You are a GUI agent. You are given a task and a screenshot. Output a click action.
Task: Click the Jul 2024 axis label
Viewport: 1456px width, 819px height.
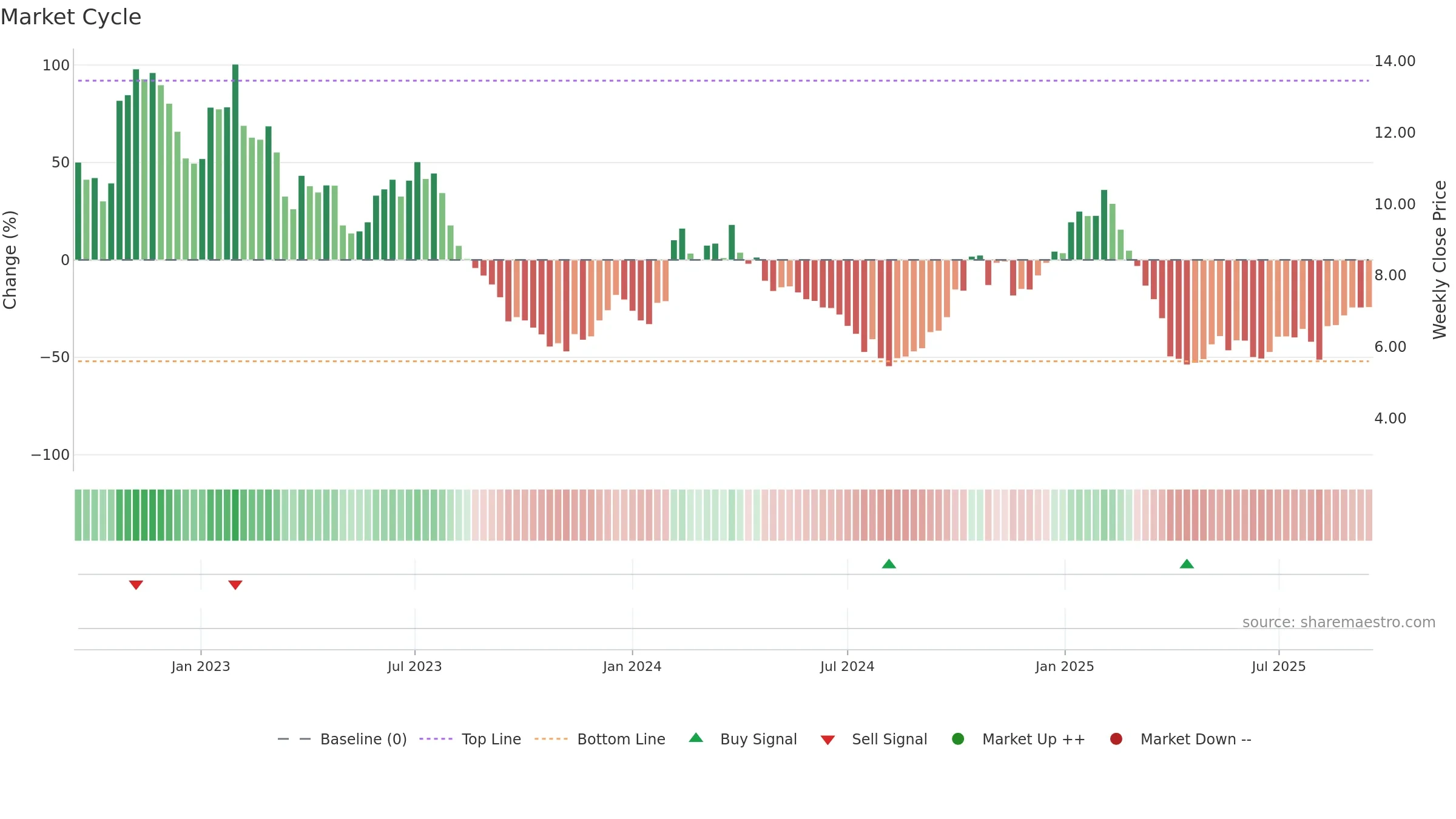[848, 667]
